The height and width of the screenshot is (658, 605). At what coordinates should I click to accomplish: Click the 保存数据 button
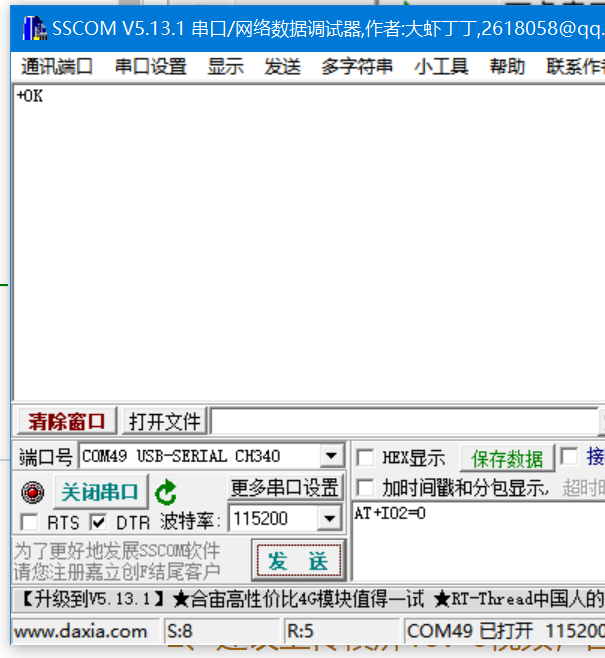pyautogui.click(x=507, y=458)
